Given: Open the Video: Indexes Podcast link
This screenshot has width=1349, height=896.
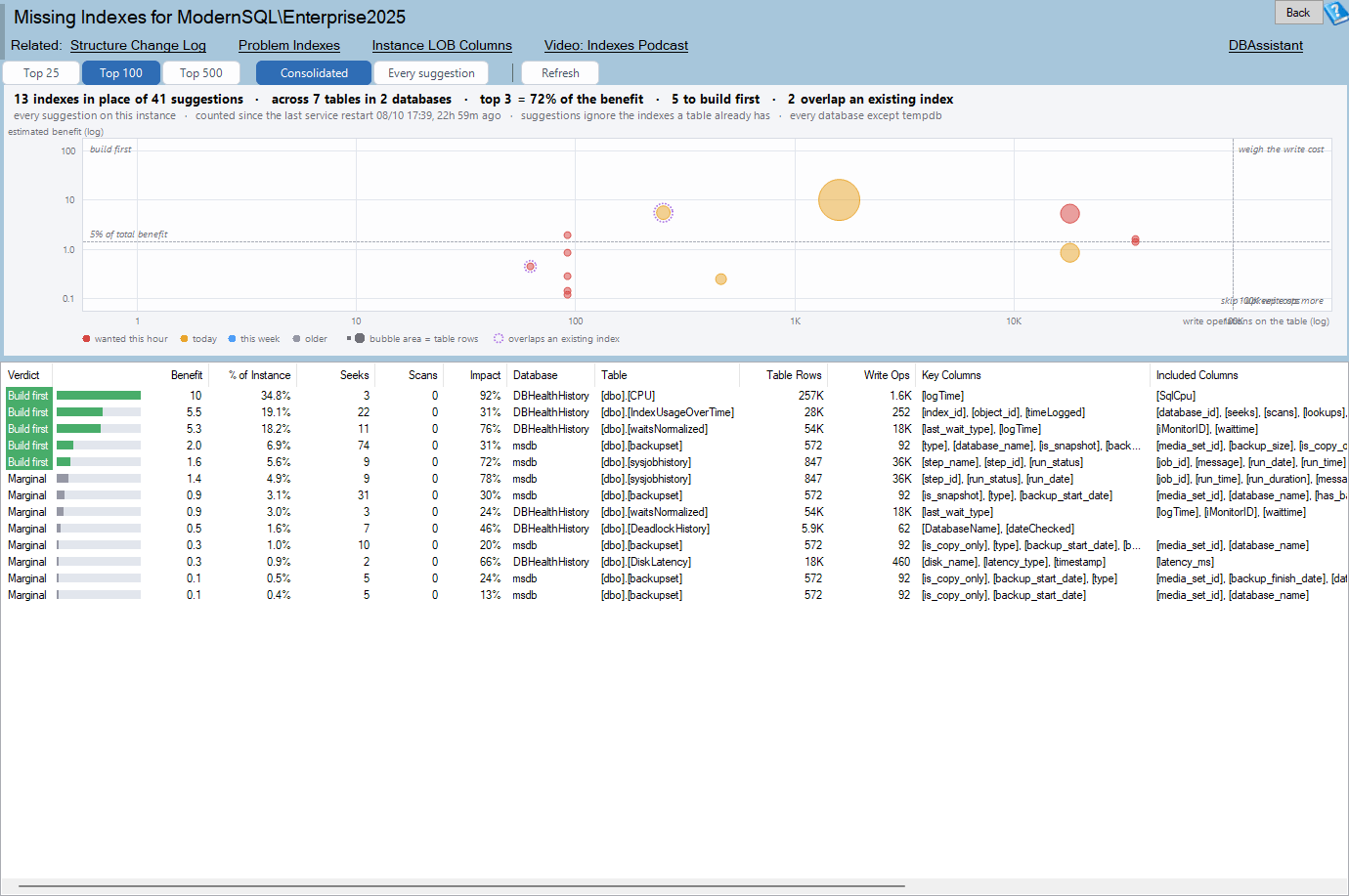Looking at the screenshot, I should click(616, 45).
